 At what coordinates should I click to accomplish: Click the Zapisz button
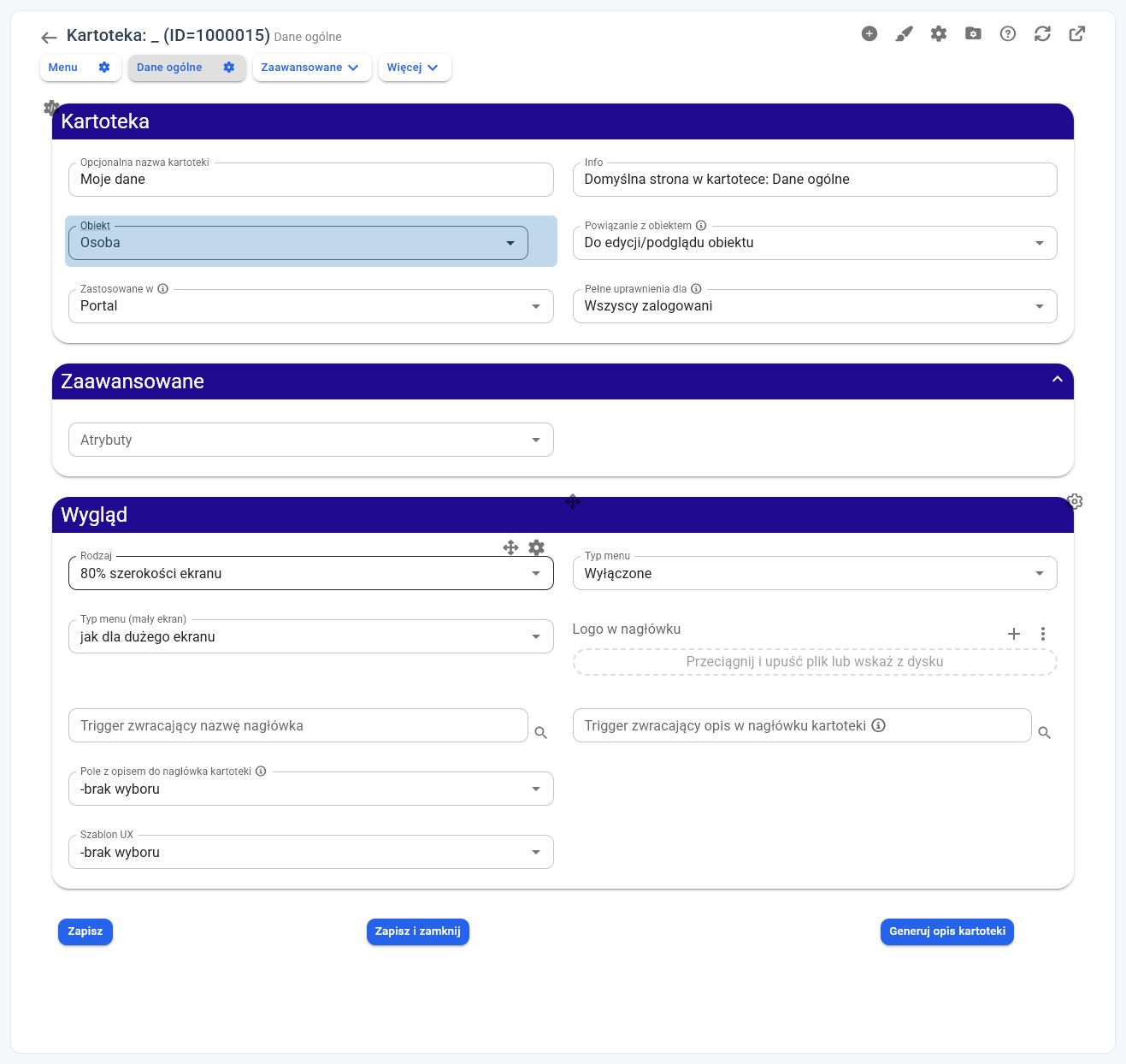click(x=85, y=931)
